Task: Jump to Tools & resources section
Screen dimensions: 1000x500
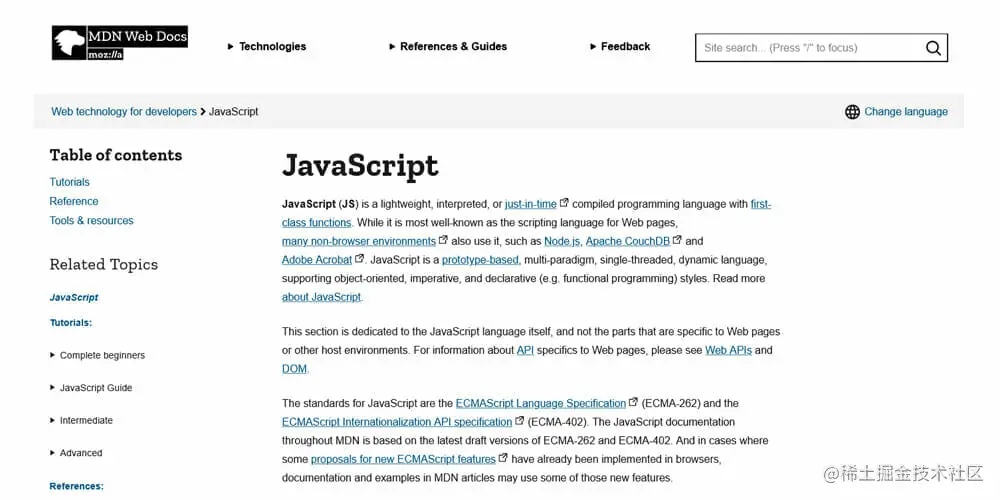Action: click(x=92, y=220)
